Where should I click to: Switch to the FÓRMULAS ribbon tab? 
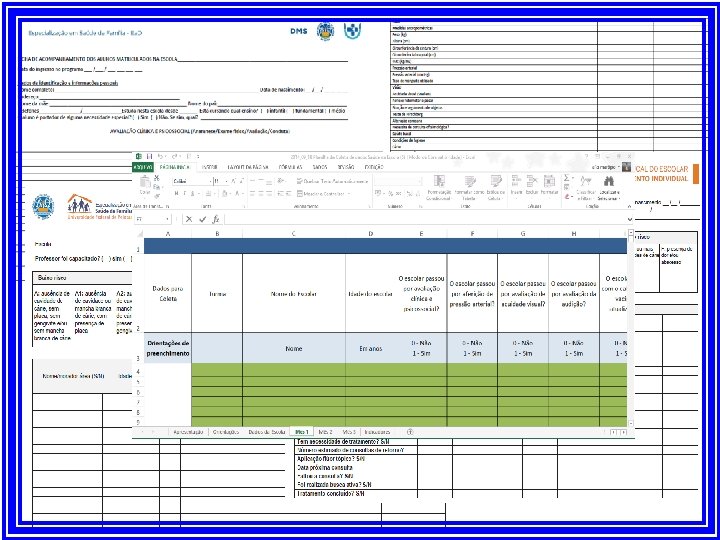pos(290,167)
